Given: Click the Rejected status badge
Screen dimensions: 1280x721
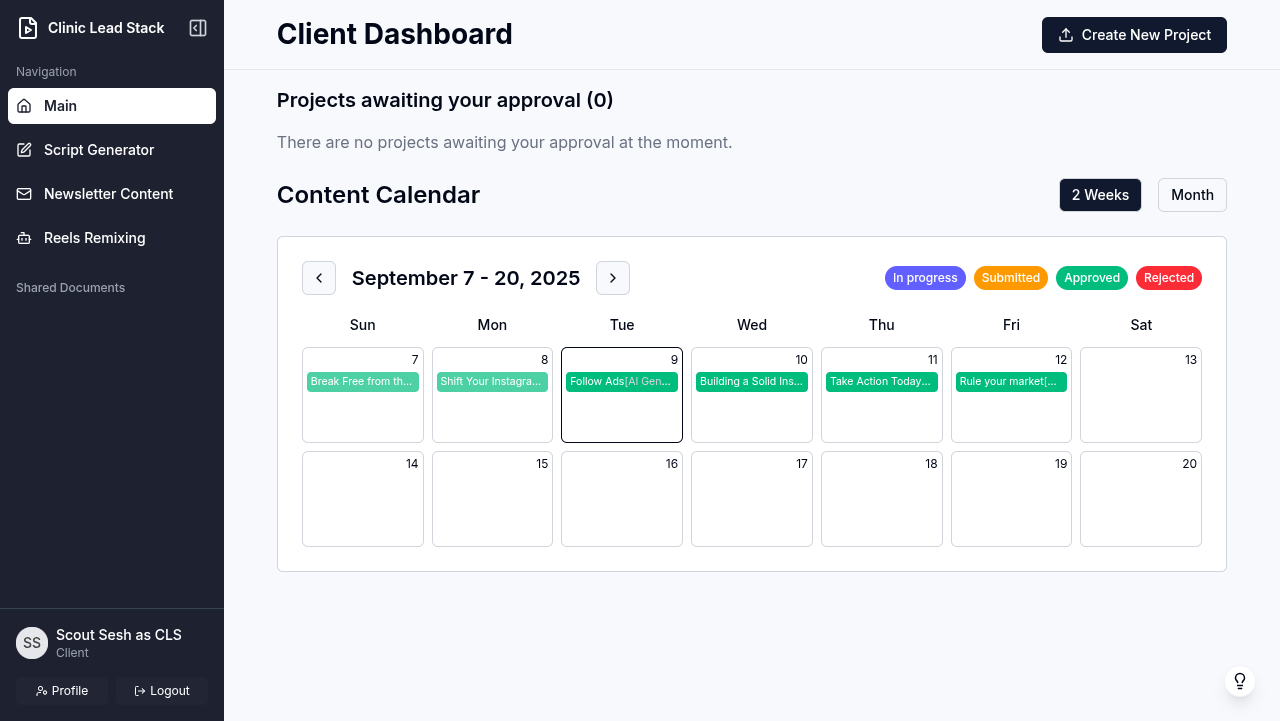Looking at the screenshot, I should (x=1168, y=278).
